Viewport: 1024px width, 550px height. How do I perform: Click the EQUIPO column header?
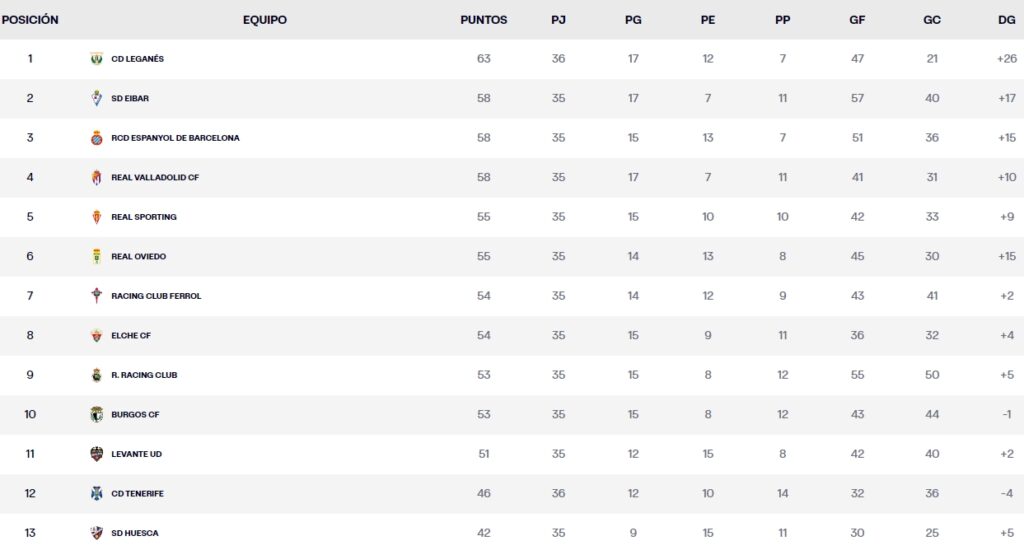point(265,20)
